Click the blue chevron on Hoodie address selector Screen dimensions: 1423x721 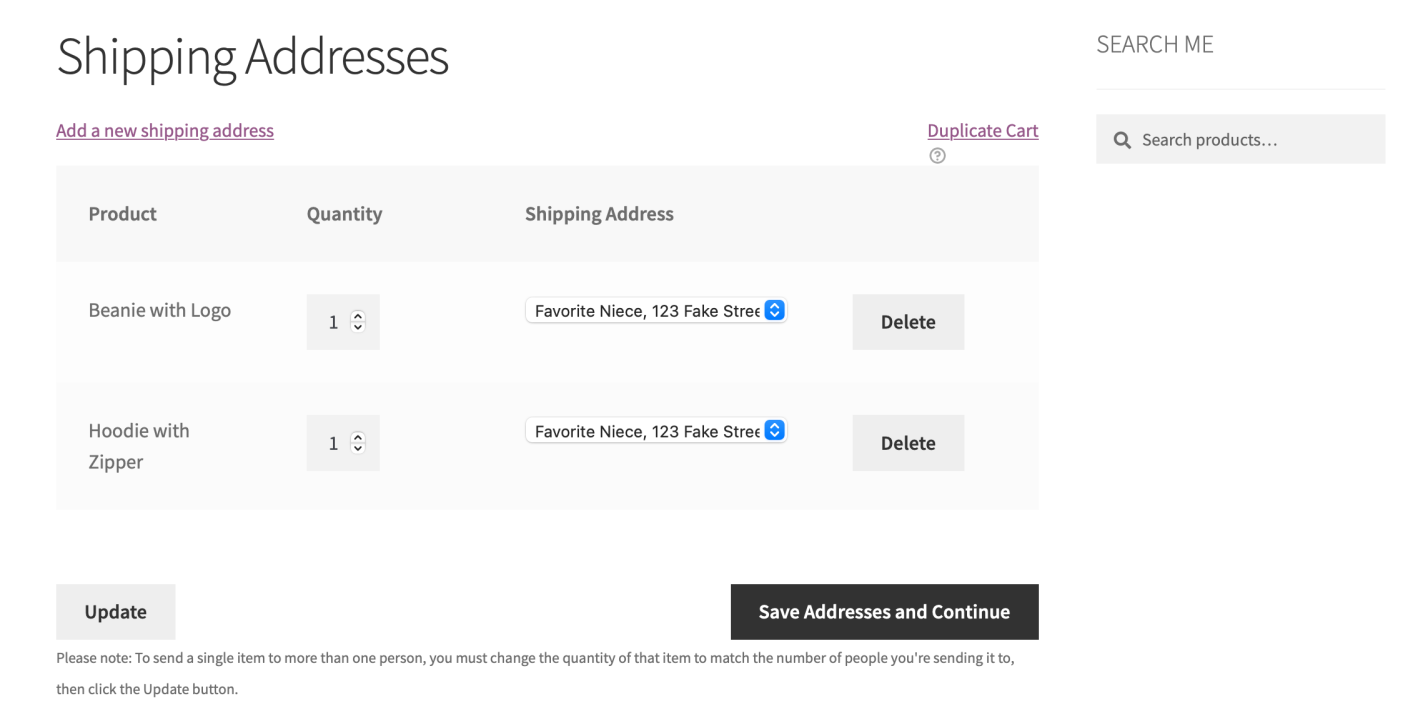tap(773, 430)
